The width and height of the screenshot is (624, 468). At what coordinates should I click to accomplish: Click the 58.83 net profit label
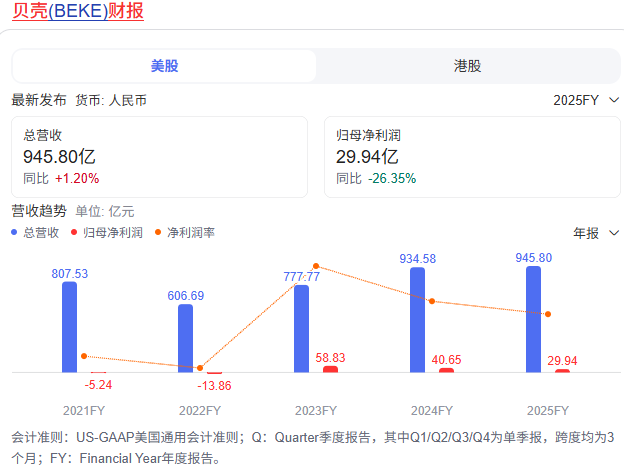pos(330,358)
